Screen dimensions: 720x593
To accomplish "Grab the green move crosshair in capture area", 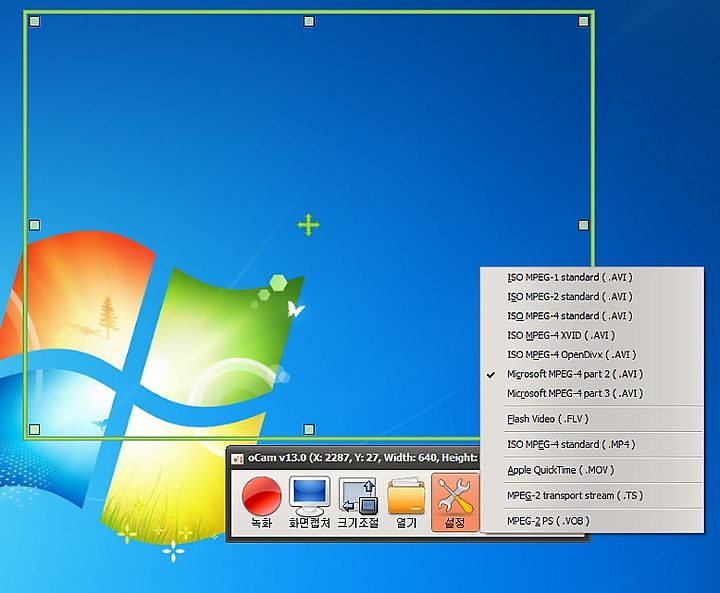I will (309, 225).
